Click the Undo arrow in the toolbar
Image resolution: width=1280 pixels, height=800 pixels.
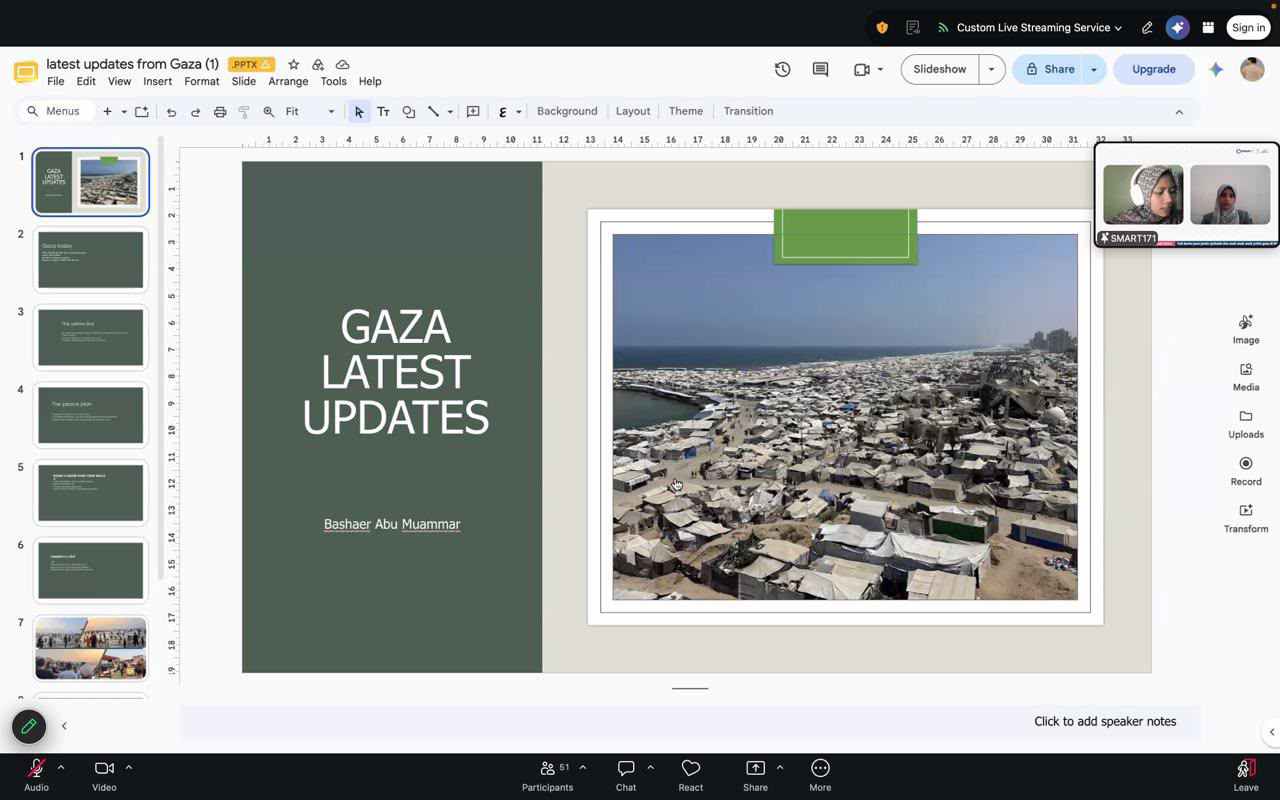click(x=171, y=112)
